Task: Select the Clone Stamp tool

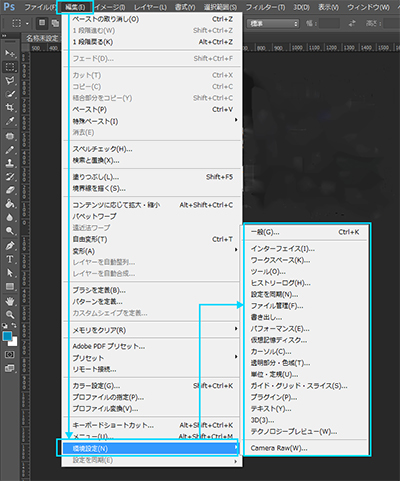Action: (10, 163)
